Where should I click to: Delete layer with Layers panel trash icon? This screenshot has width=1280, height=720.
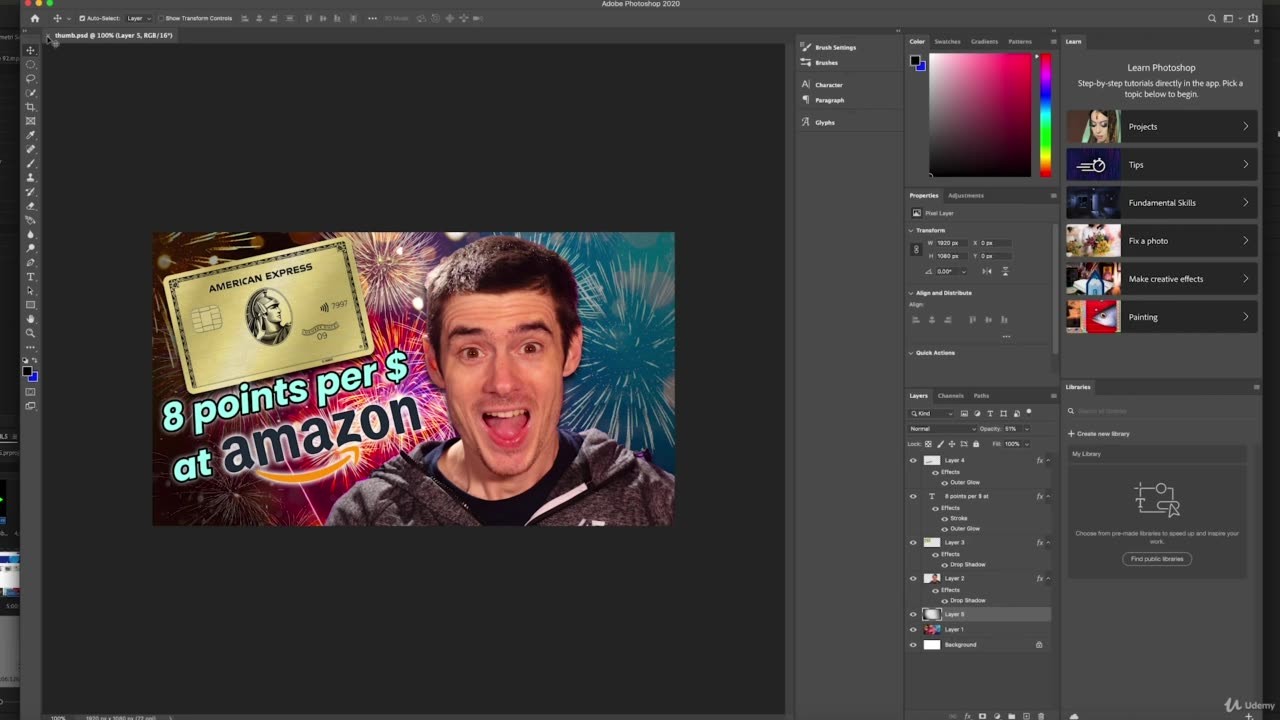click(x=1041, y=716)
